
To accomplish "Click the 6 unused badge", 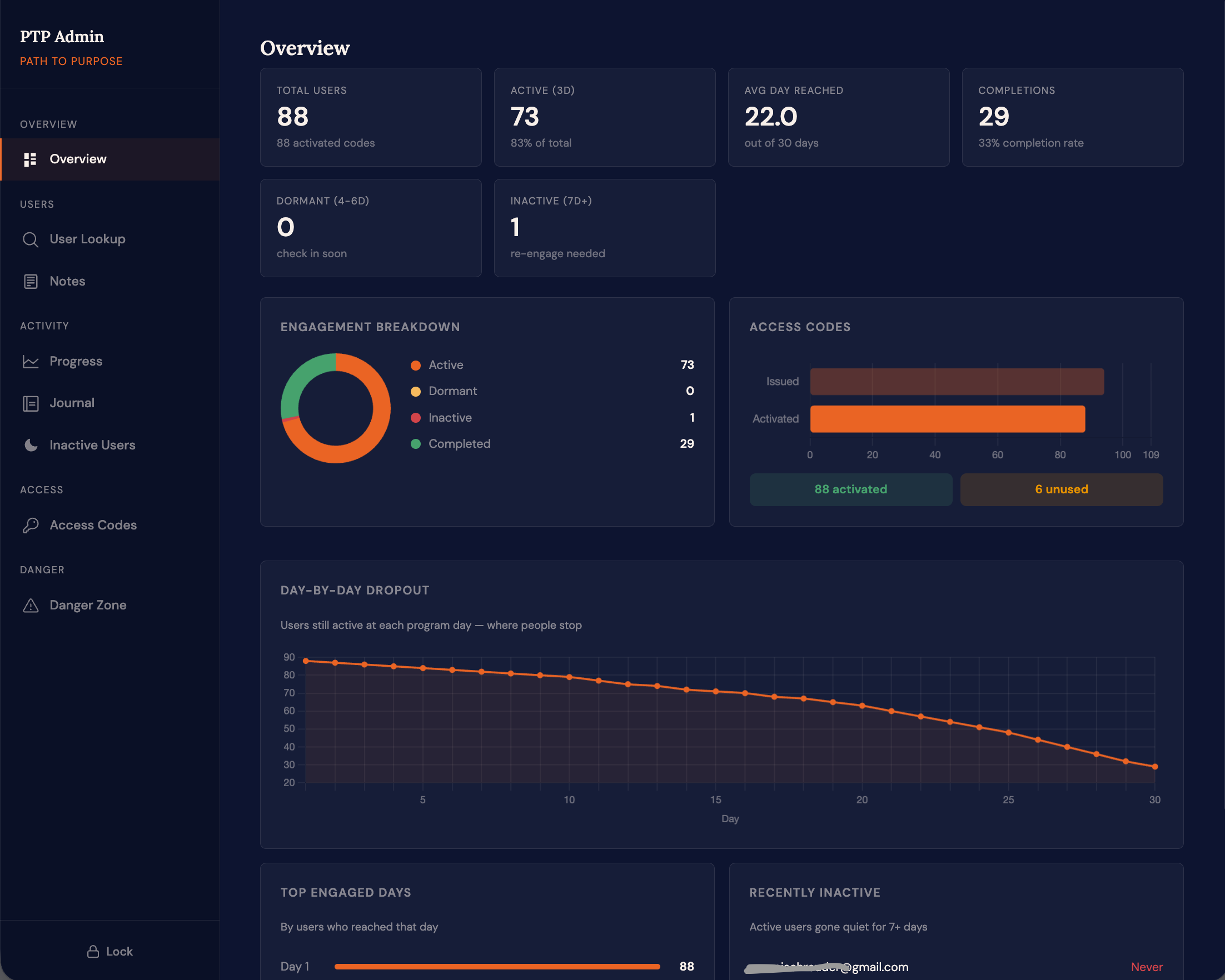I will tap(1062, 489).
